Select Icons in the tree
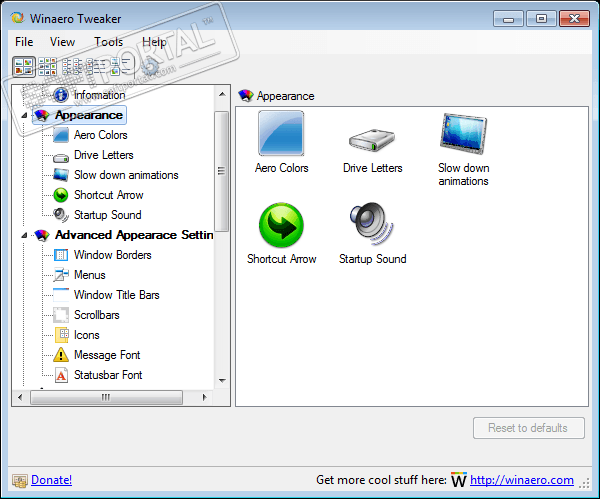This screenshot has height=499, width=600. click(x=86, y=335)
